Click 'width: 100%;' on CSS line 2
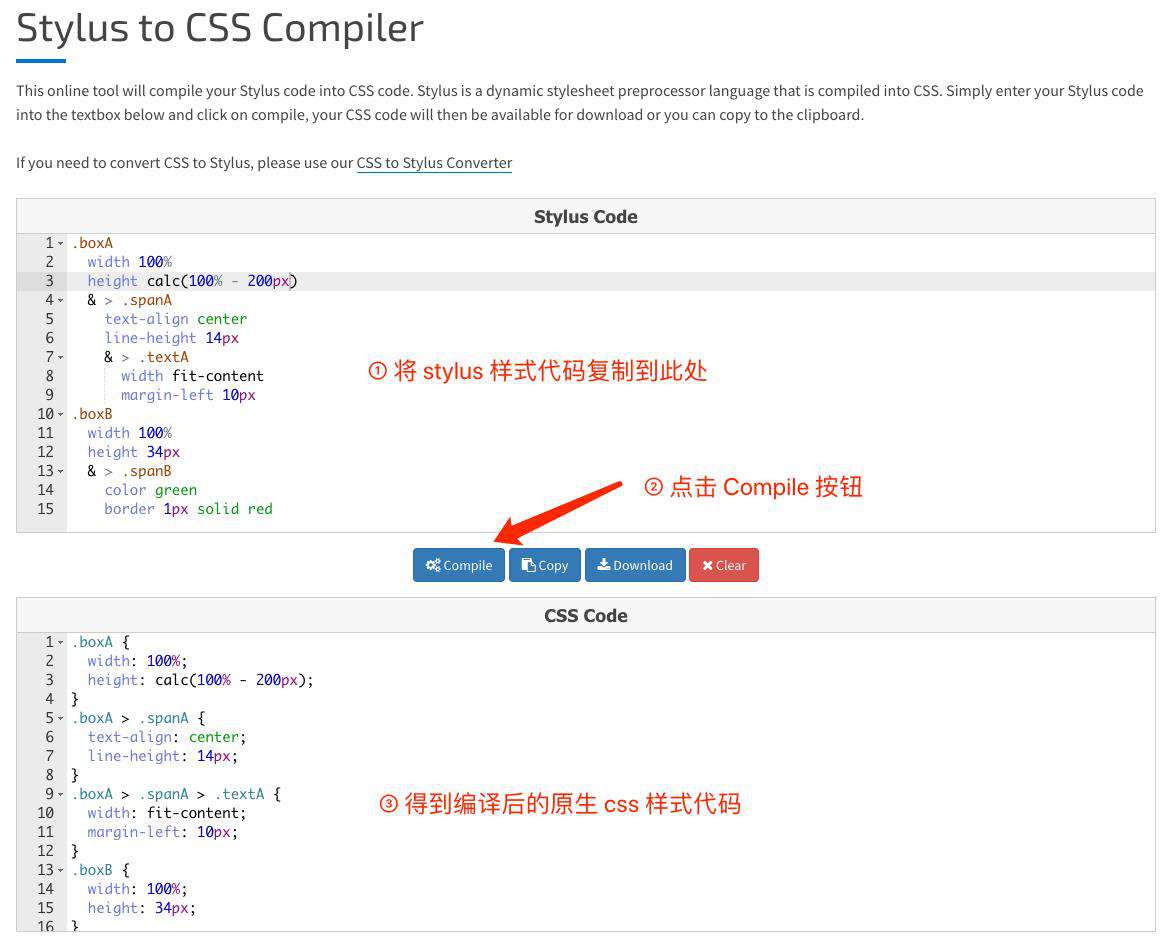The height and width of the screenshot is (943, 1169). [x=137, y=660]
